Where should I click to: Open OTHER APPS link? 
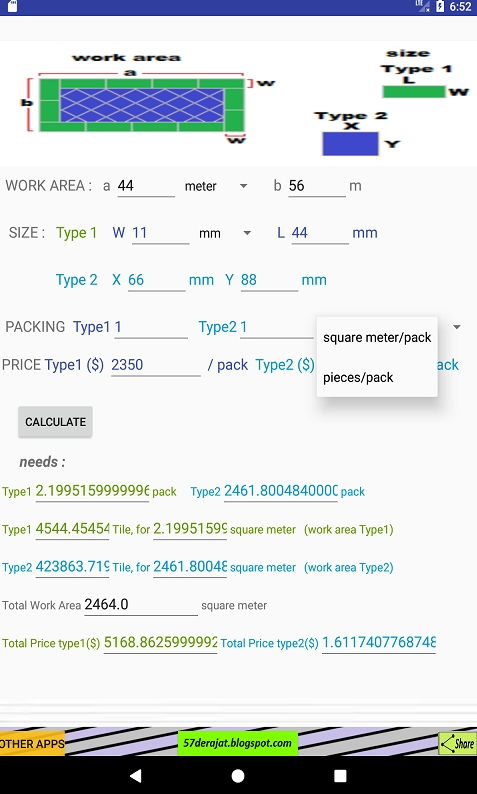pyautogui.click(x=32, y=744)
